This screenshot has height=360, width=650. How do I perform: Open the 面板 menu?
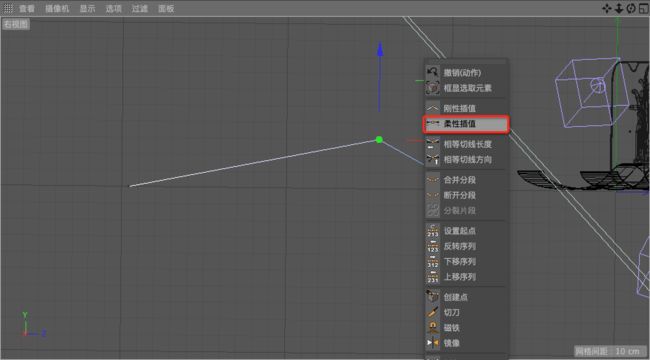point(166,8)
